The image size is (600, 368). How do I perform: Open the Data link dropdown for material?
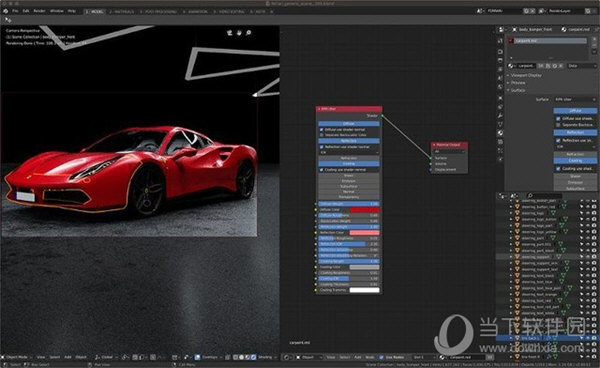pos(582,66)
